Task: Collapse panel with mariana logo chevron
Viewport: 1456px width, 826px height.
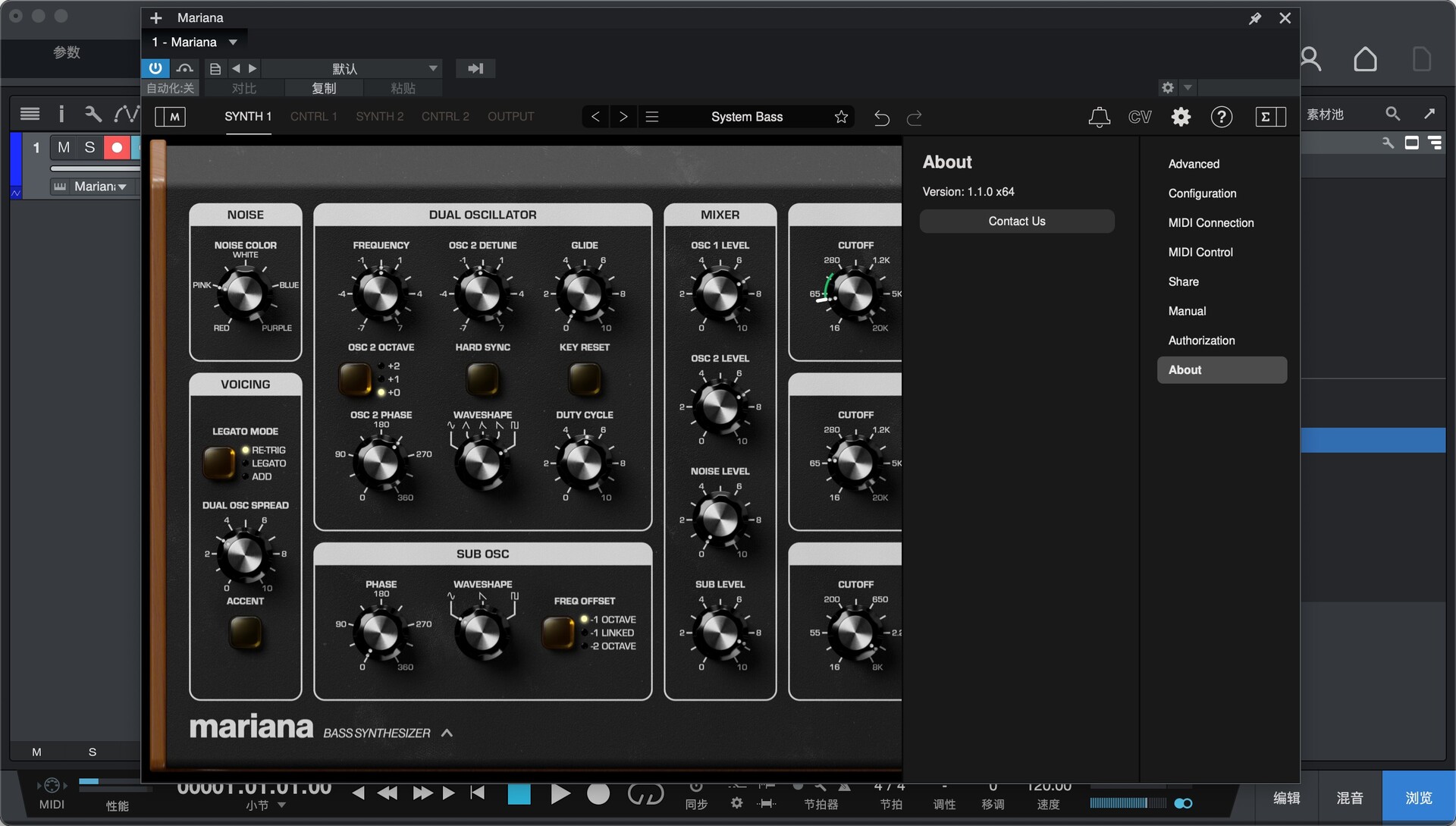Action: pyautogui.click(x=447, y=733)
